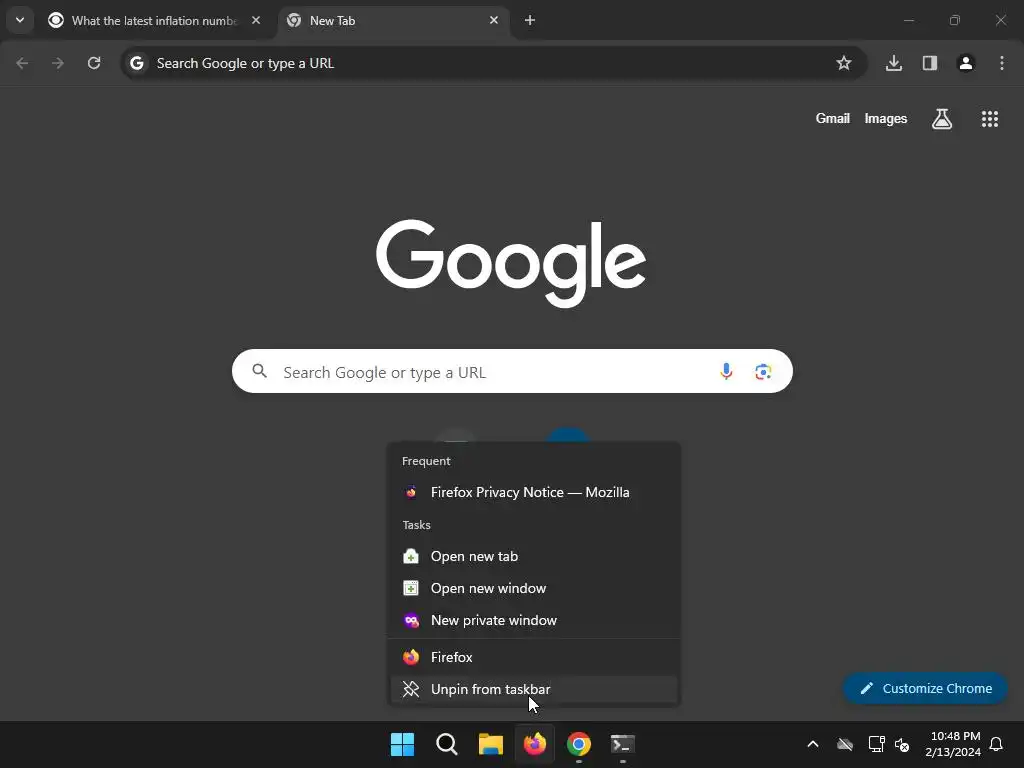Open the Windows Start menu
The image size is (1024, 768).
(x=402, y=744)
